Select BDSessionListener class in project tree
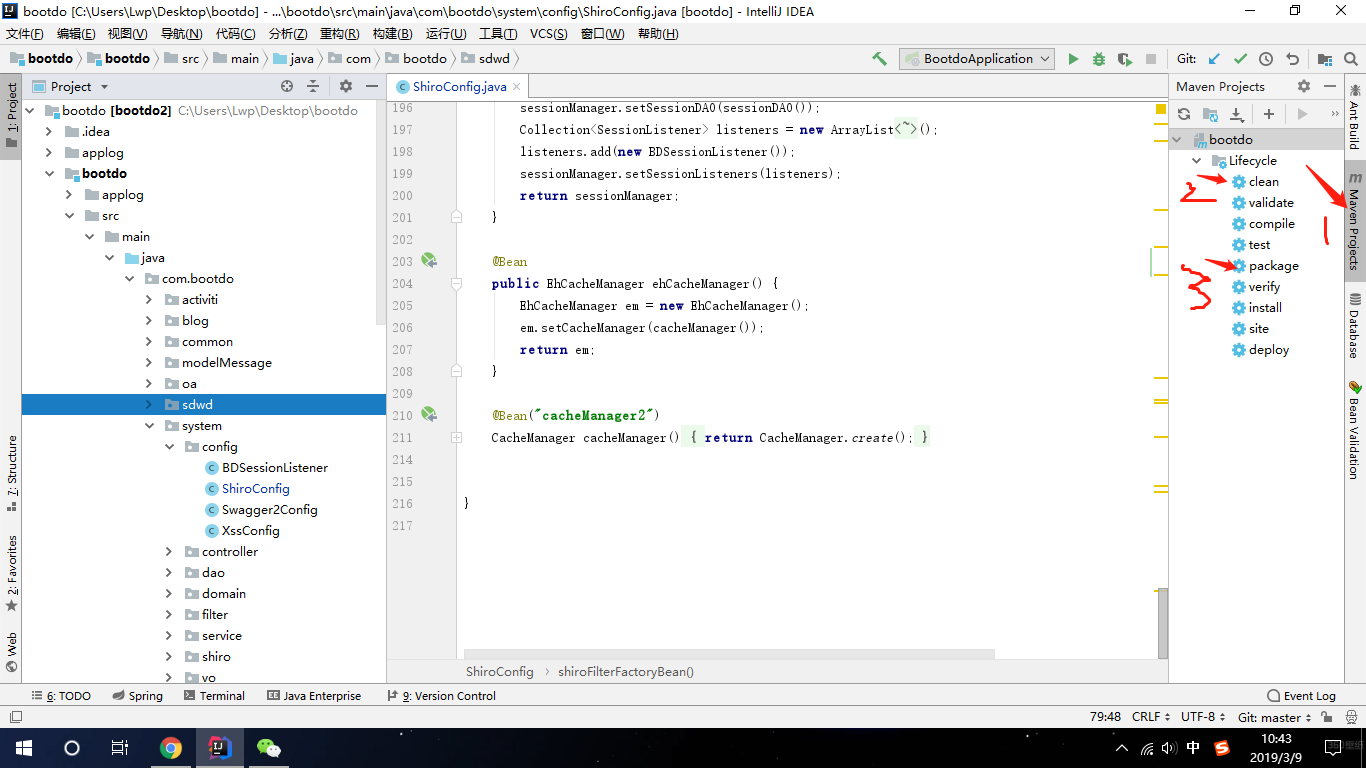Image resolution: width=1366 pixels, height=768 pixels. (x=274, y=468)
